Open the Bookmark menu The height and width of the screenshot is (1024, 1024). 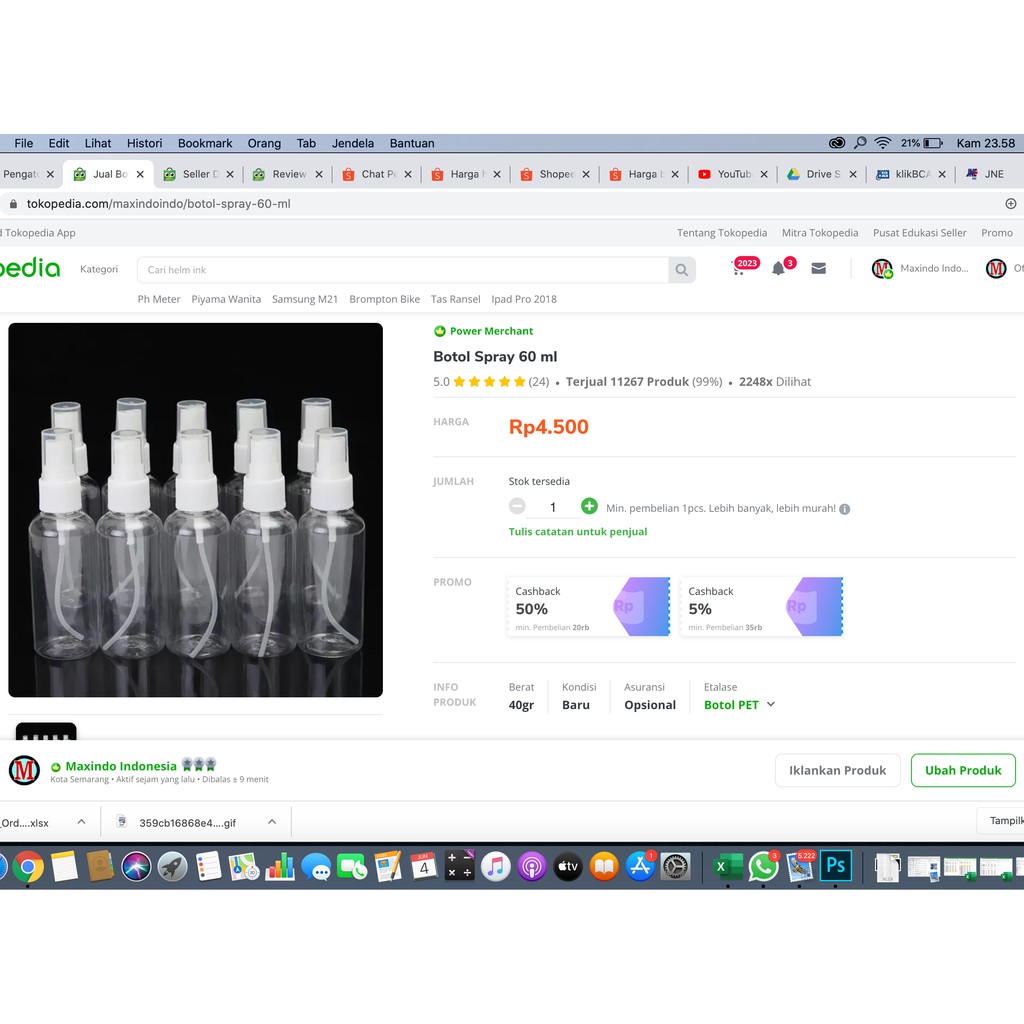205,143
